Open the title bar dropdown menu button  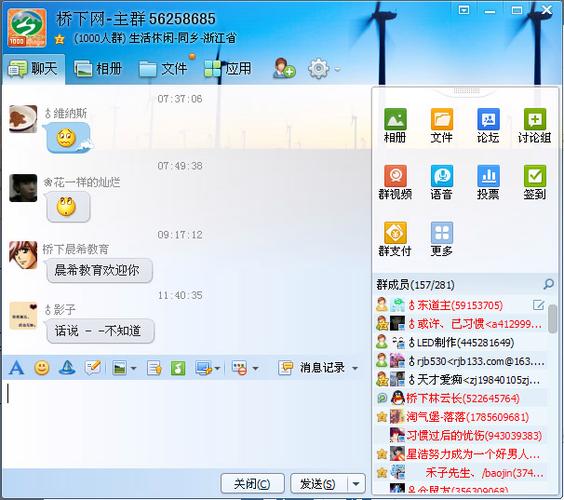tap(464, 10)
